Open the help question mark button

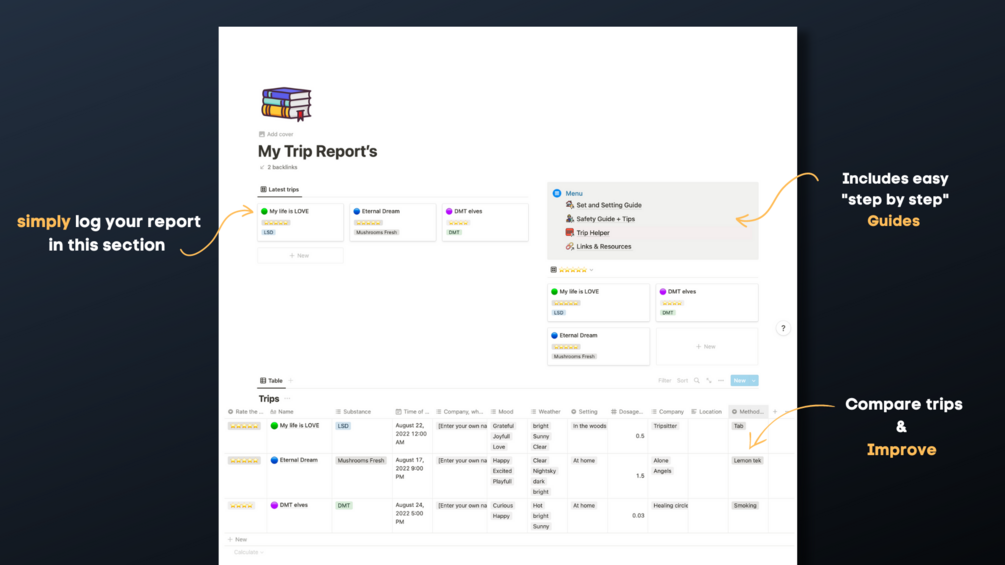point(783,329)
